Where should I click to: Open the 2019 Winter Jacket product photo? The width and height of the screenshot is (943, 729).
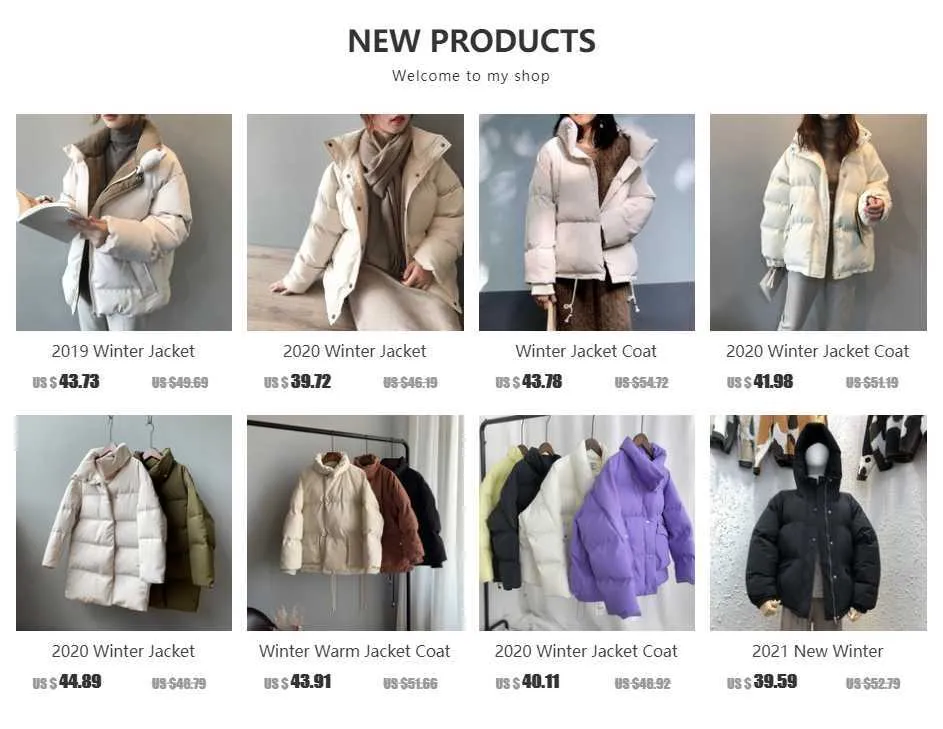pos(124,222)
